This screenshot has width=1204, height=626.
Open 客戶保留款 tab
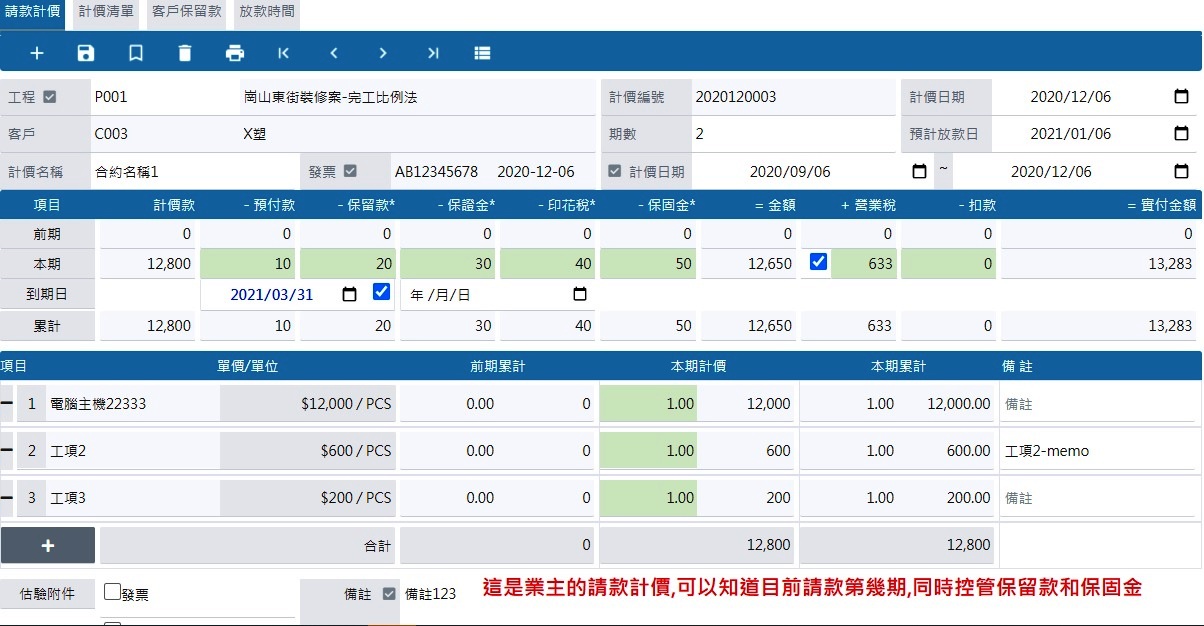click(x=186, y=12)
